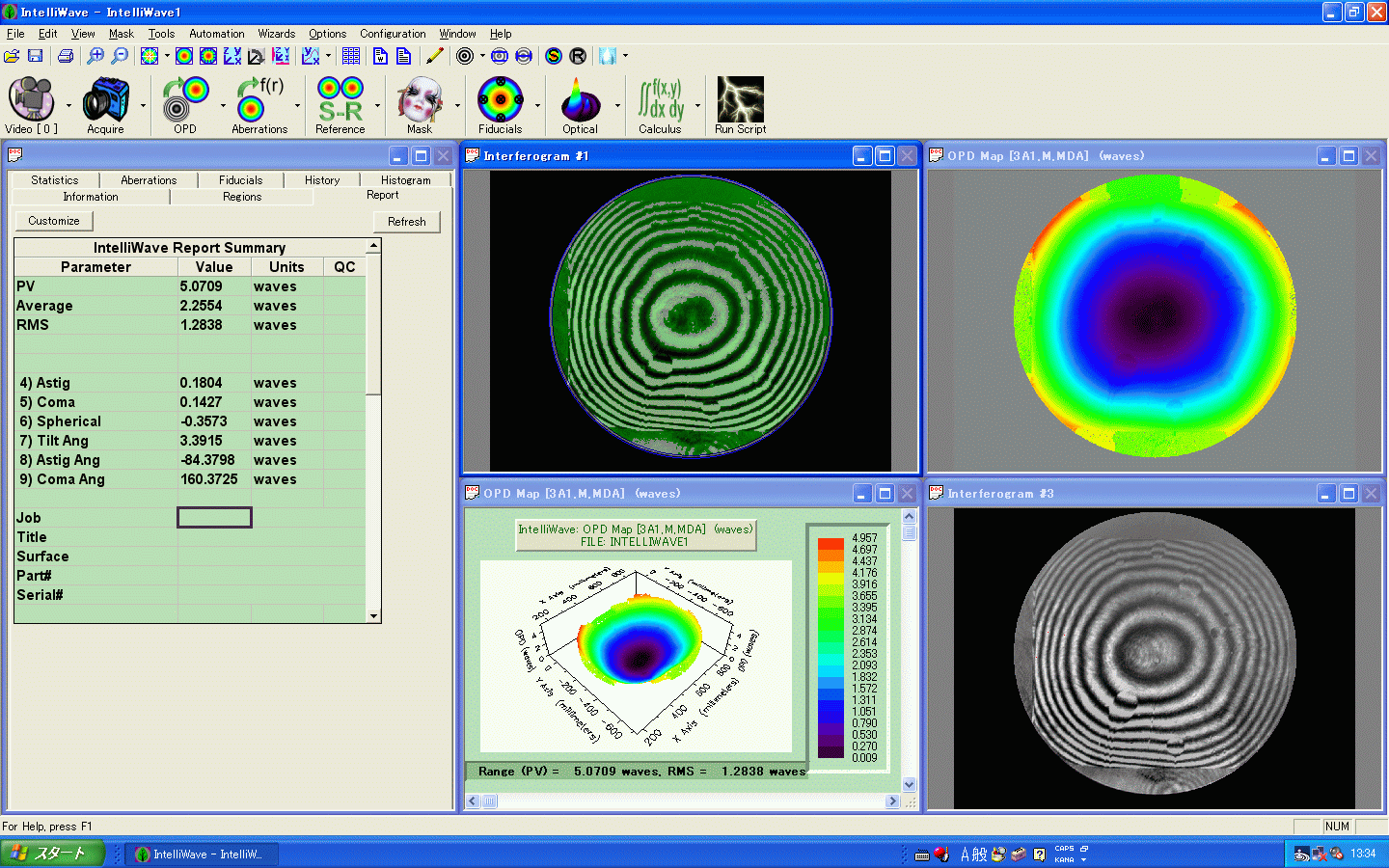Click the Job value input cell

tap(214, 518)
